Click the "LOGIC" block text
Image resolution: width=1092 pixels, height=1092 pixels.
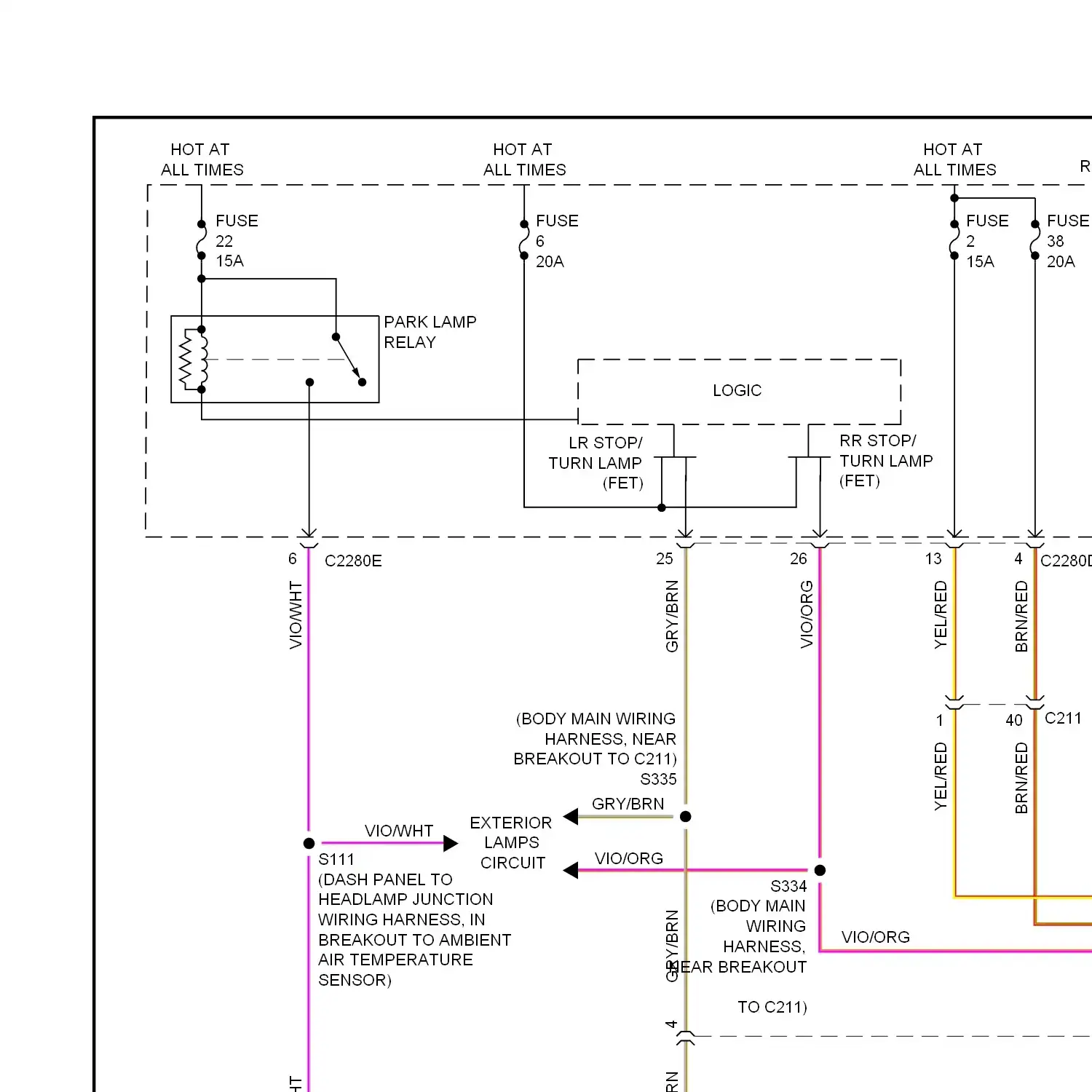click(737, 390)
